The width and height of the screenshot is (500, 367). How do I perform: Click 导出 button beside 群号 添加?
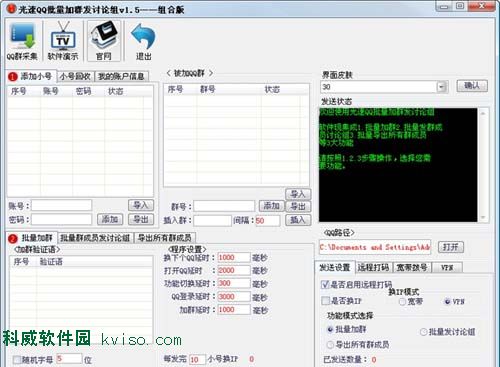(x=298, y=206)
